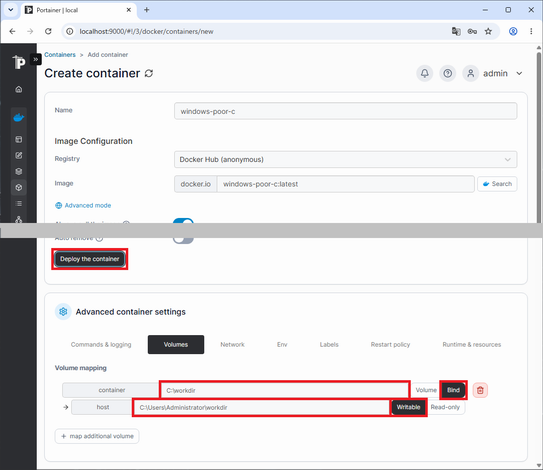Expand sidebar with double-chevron icon
The image size is (543, 470).
coord(36,59)
